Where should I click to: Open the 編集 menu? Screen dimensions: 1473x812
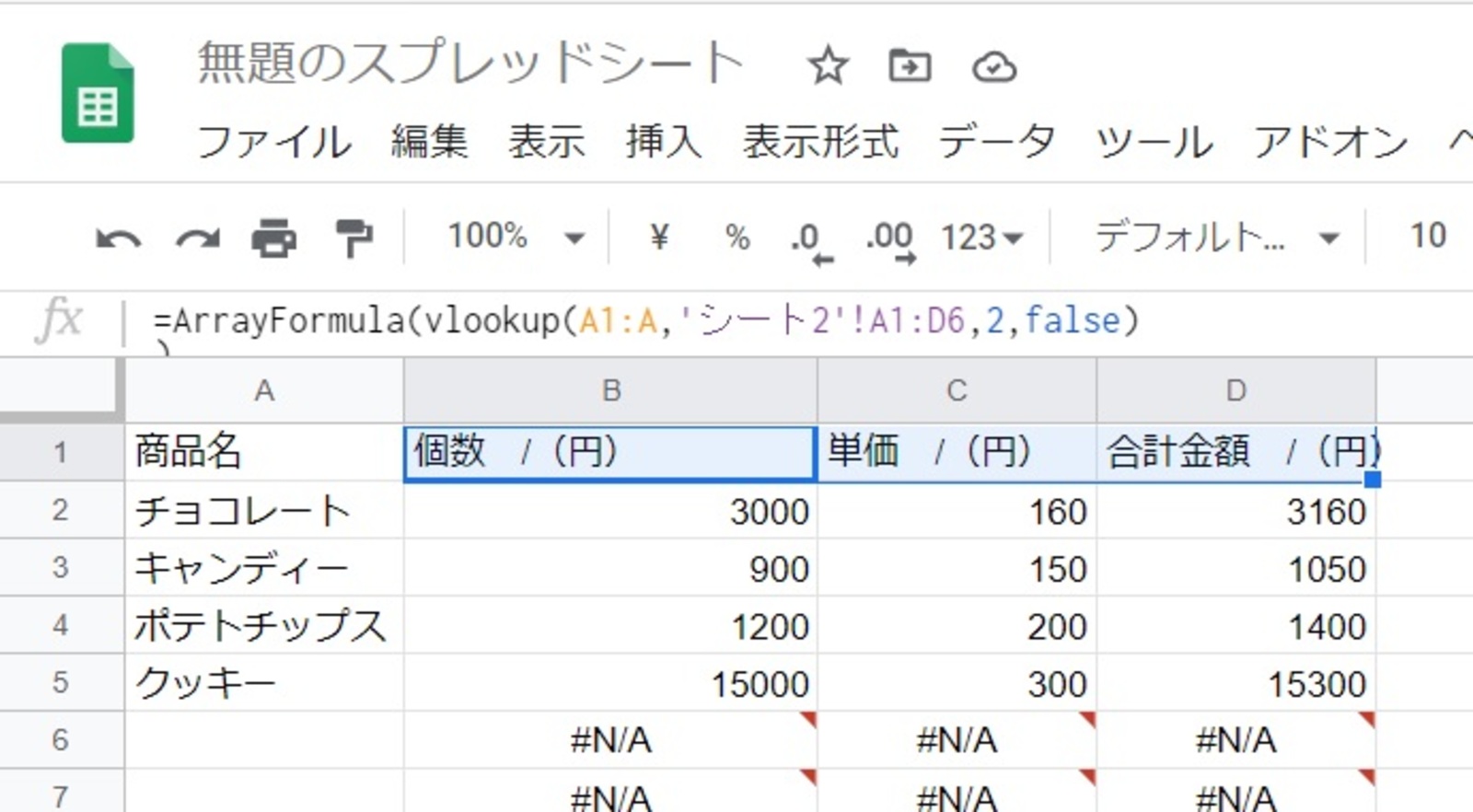pos(429,142)
